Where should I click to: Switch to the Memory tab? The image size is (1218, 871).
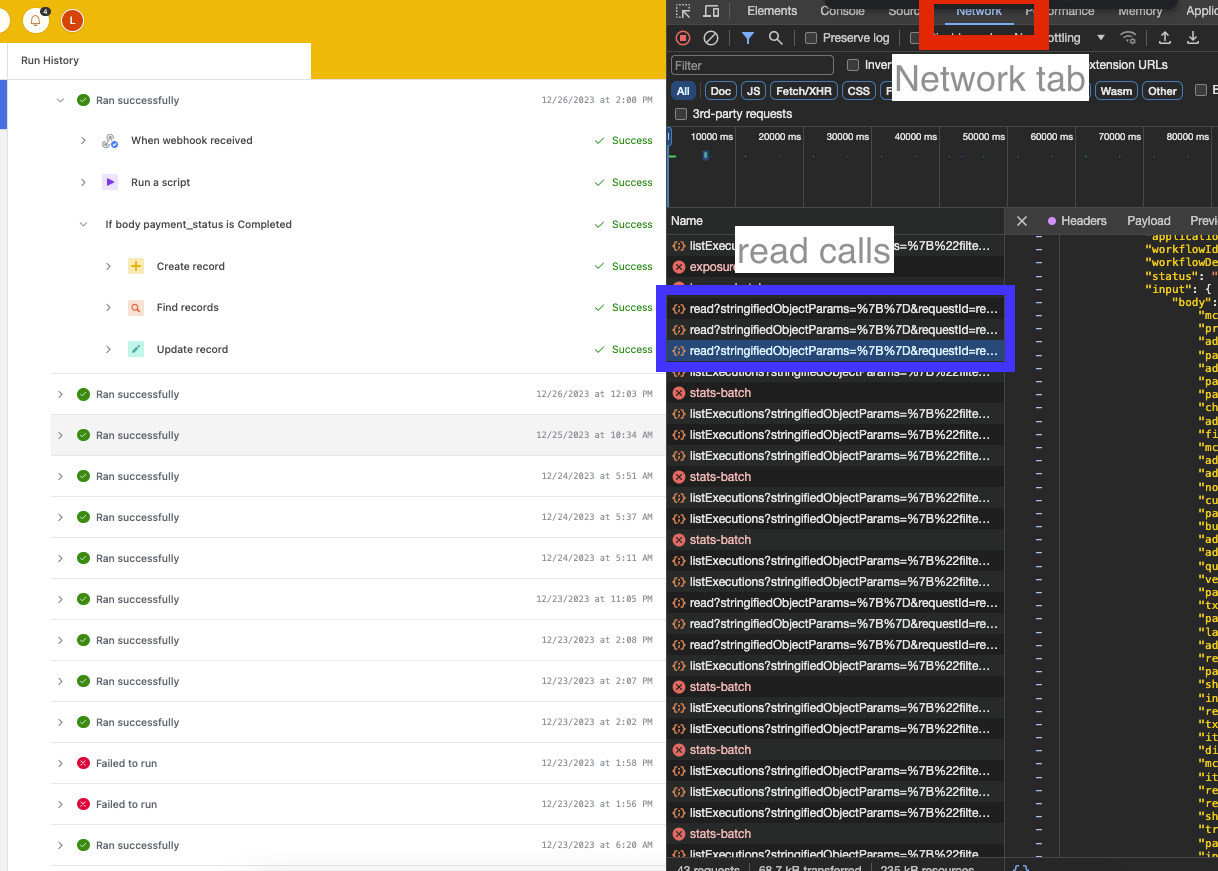[x=1140, y=11]
